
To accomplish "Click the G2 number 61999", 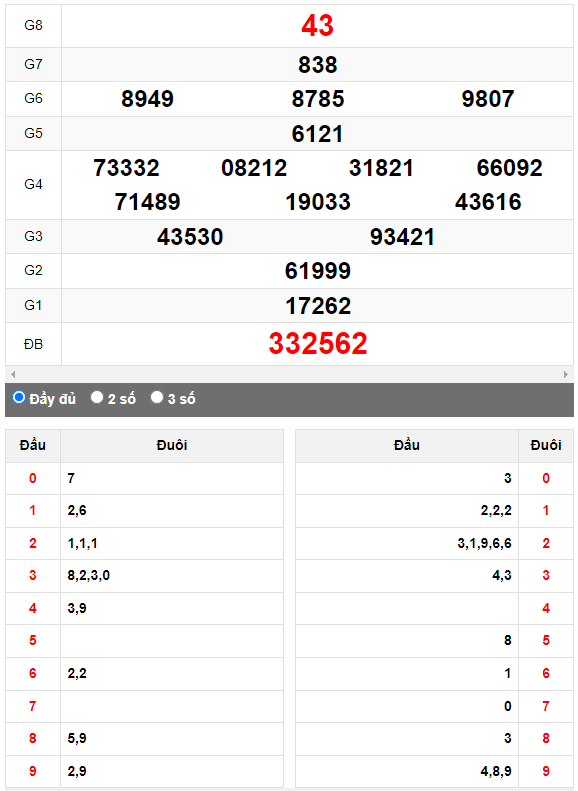I will click(x=318, y=271).
